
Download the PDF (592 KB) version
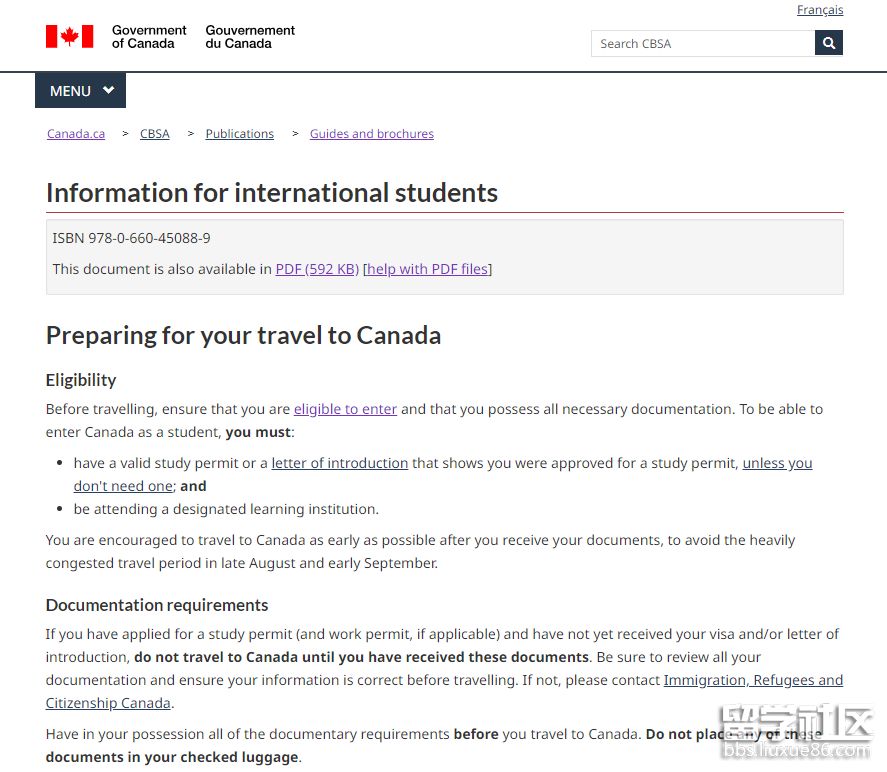pos(317,269)
